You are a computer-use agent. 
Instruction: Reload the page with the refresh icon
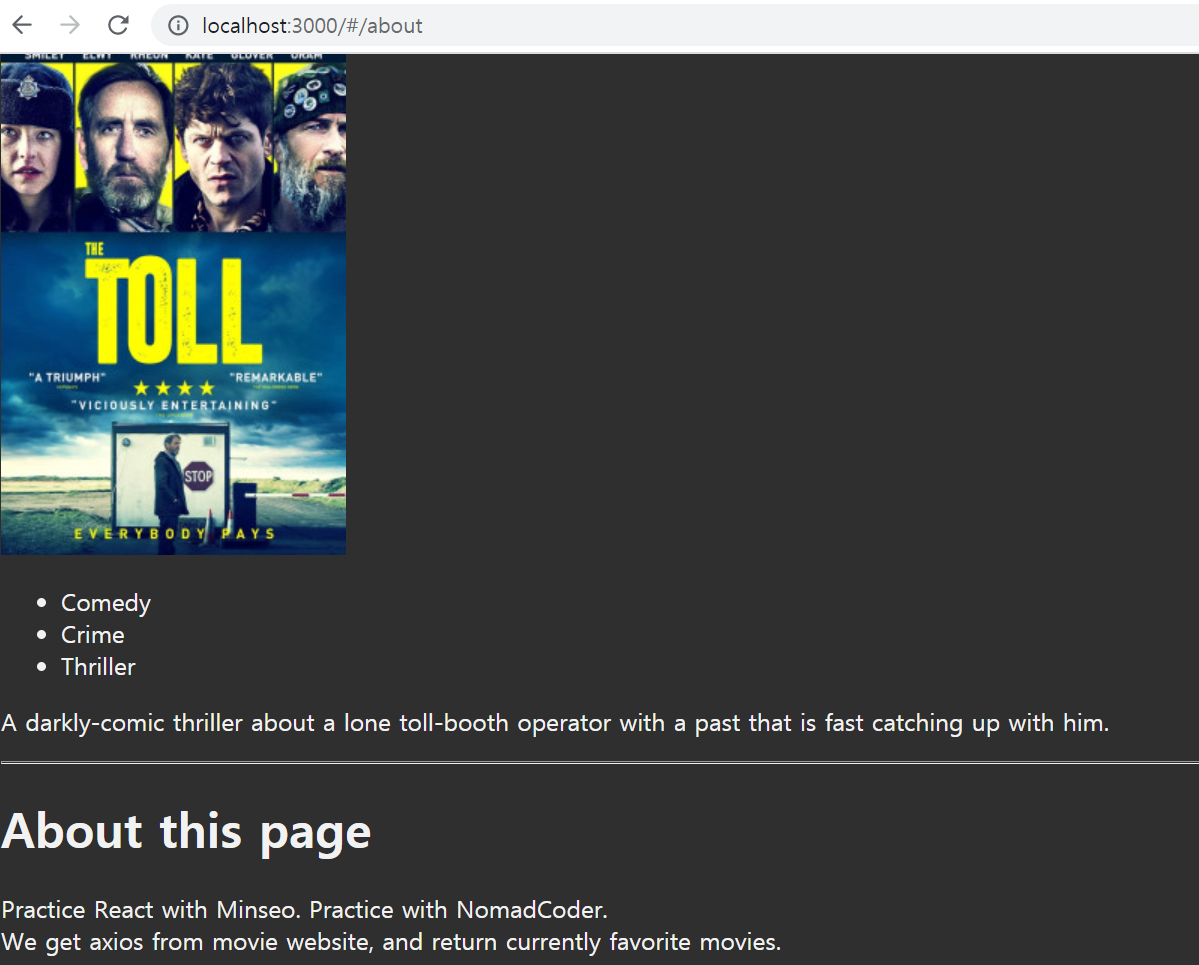tap(118, 25)
